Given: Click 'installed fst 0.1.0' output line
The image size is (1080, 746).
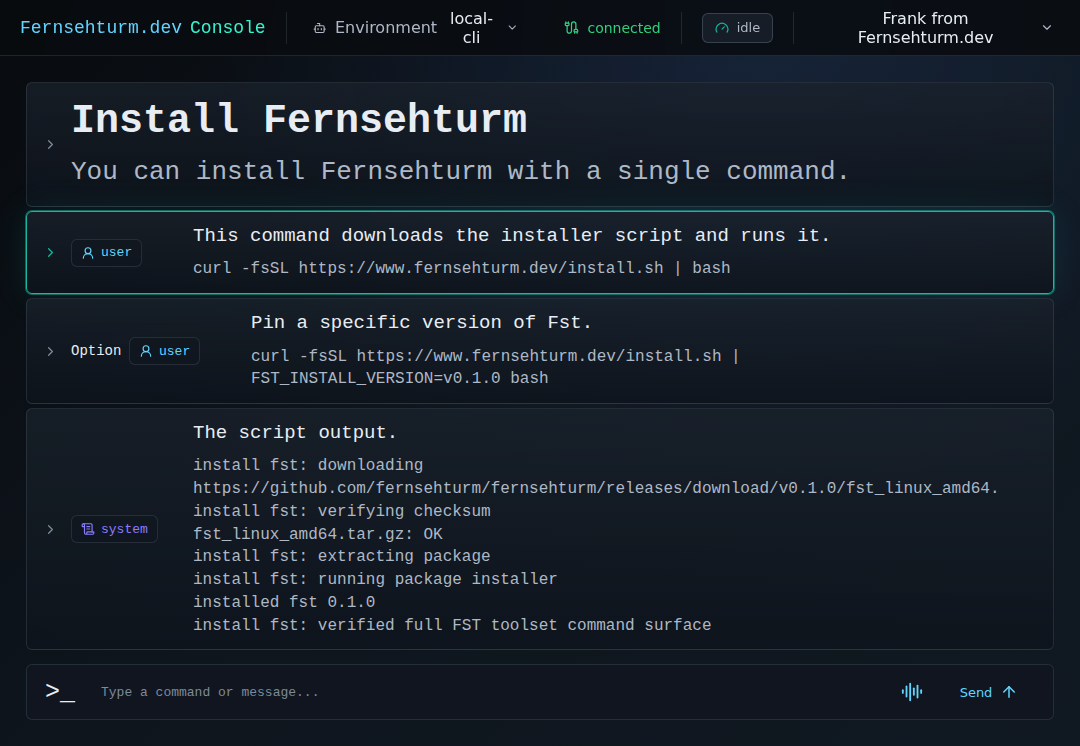Looking at the screenshot, I should point(284,602).
